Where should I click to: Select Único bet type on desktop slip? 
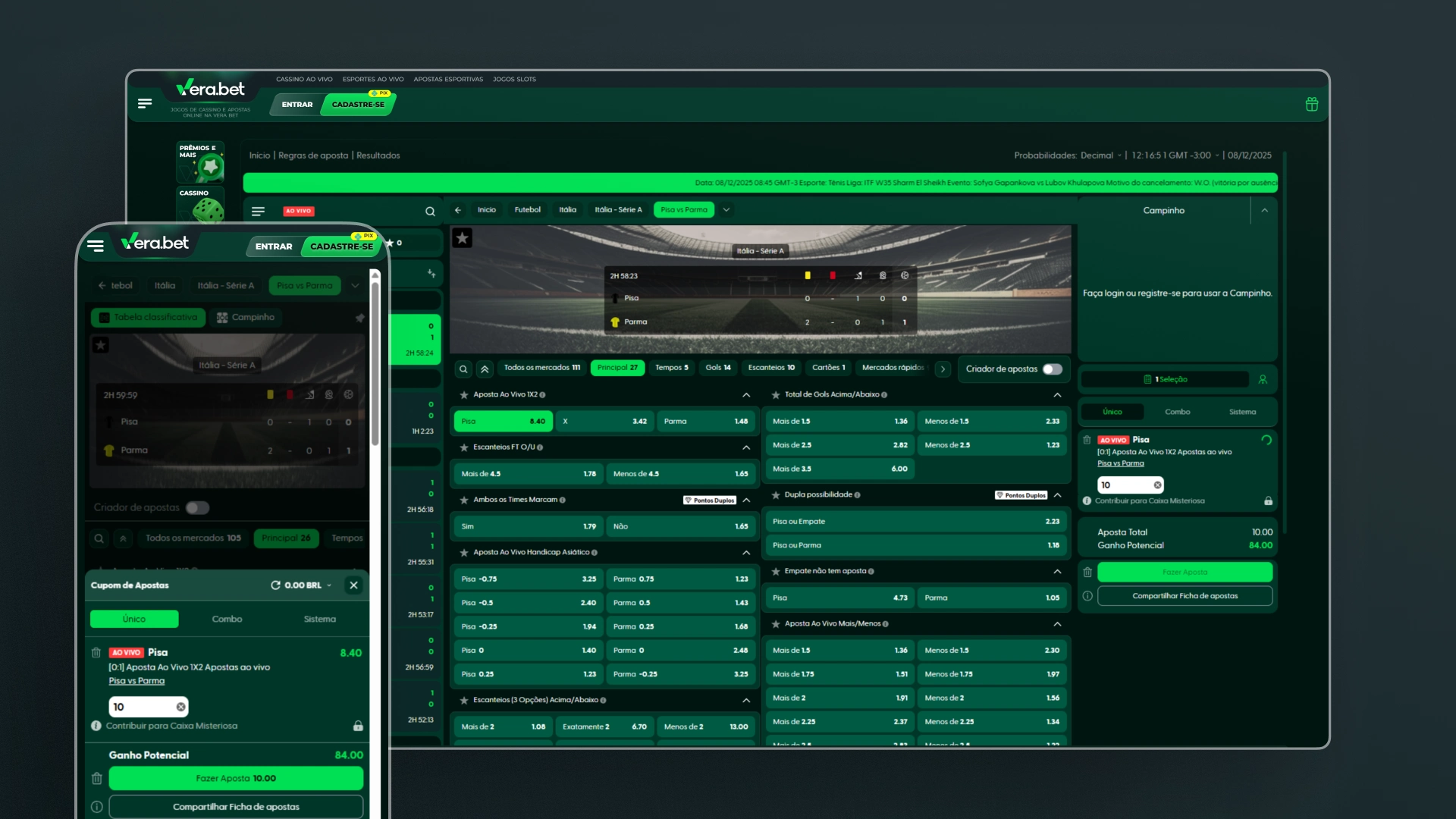[x=1112, y=413]
